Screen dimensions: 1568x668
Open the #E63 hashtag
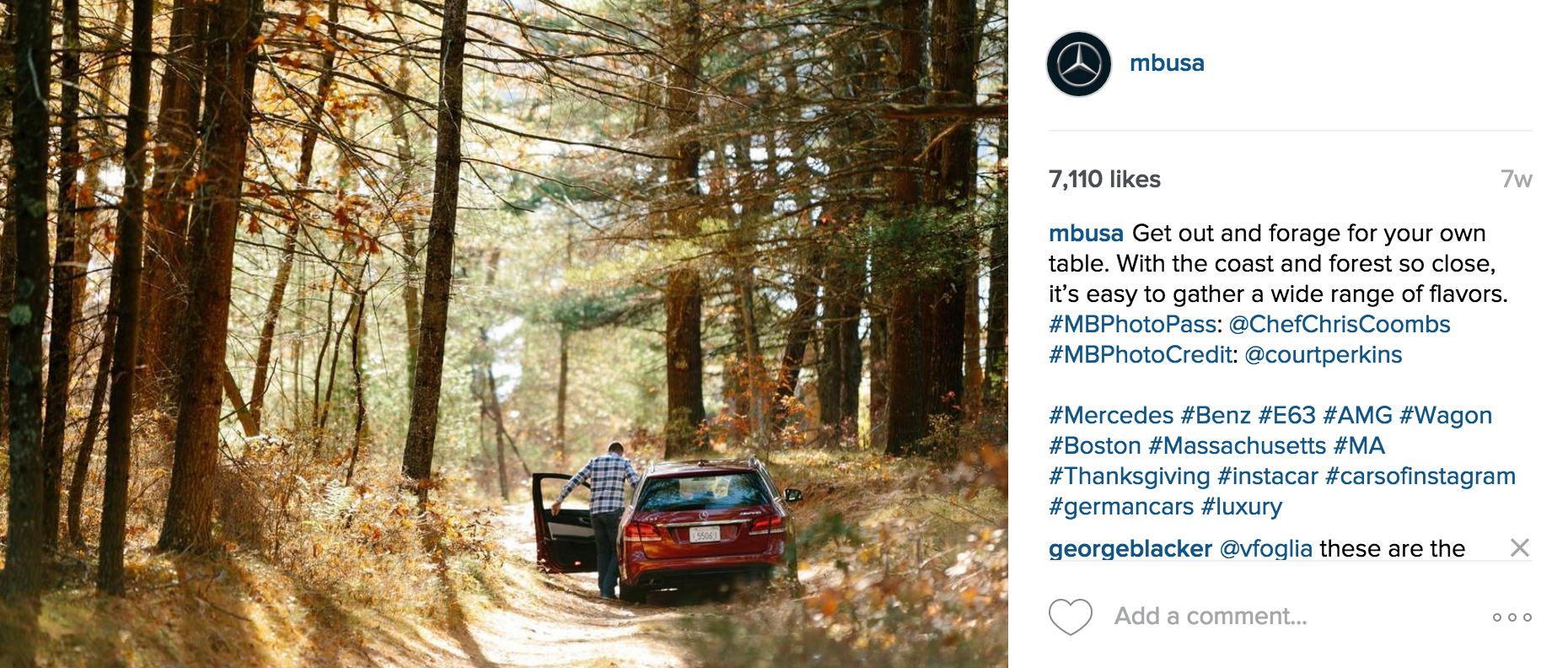(x=1286, y=415)
